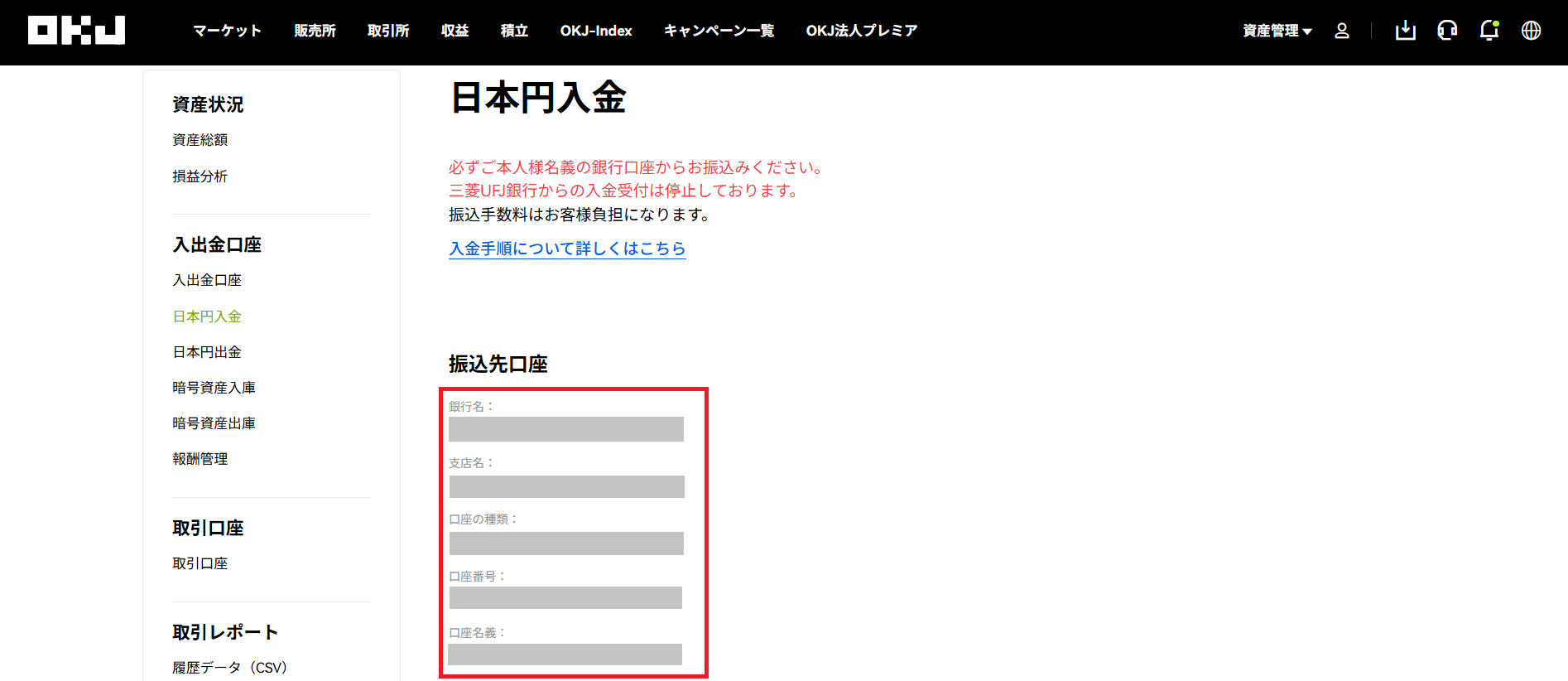Select 暗号資産出庫 in sidebar
The height and width of the screenshot is (681, 1568).
coord(214,423)
